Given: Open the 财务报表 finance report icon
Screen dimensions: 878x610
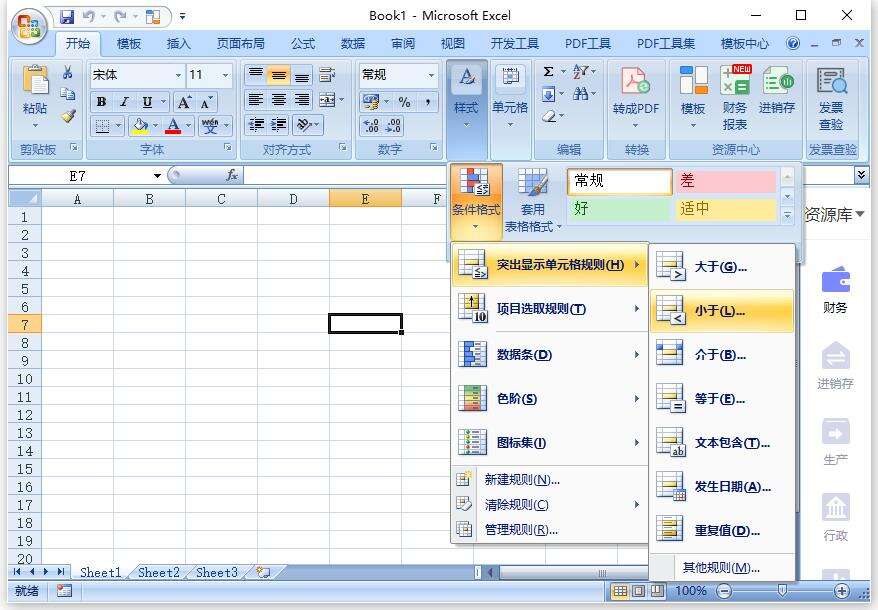Looking at the screenshot, I should (735, 97).
